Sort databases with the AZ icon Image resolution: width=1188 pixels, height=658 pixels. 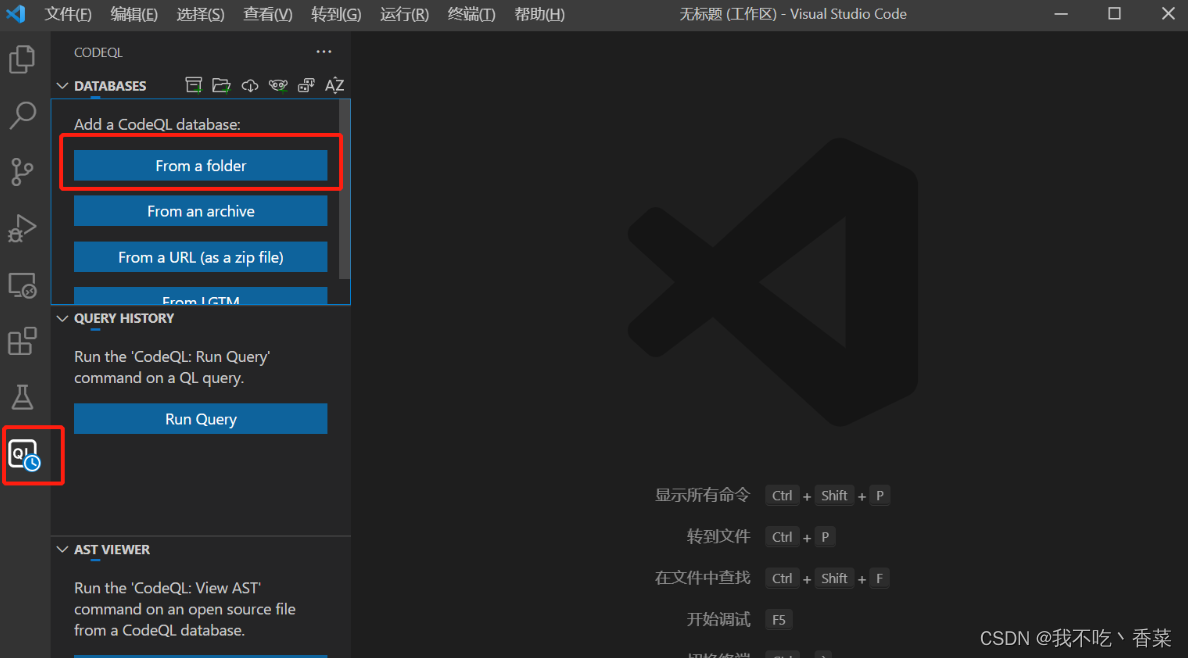coord(334,85)
